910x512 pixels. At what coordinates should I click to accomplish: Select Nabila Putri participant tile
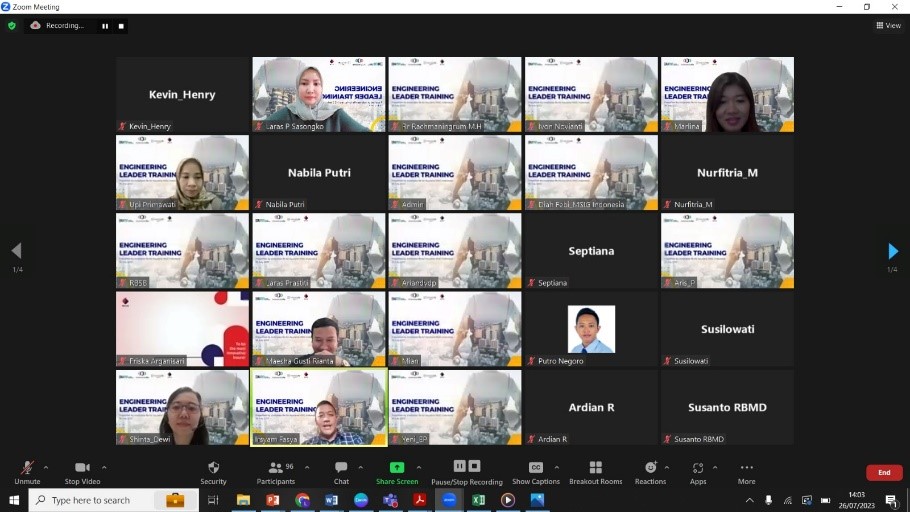click(319, 172)
